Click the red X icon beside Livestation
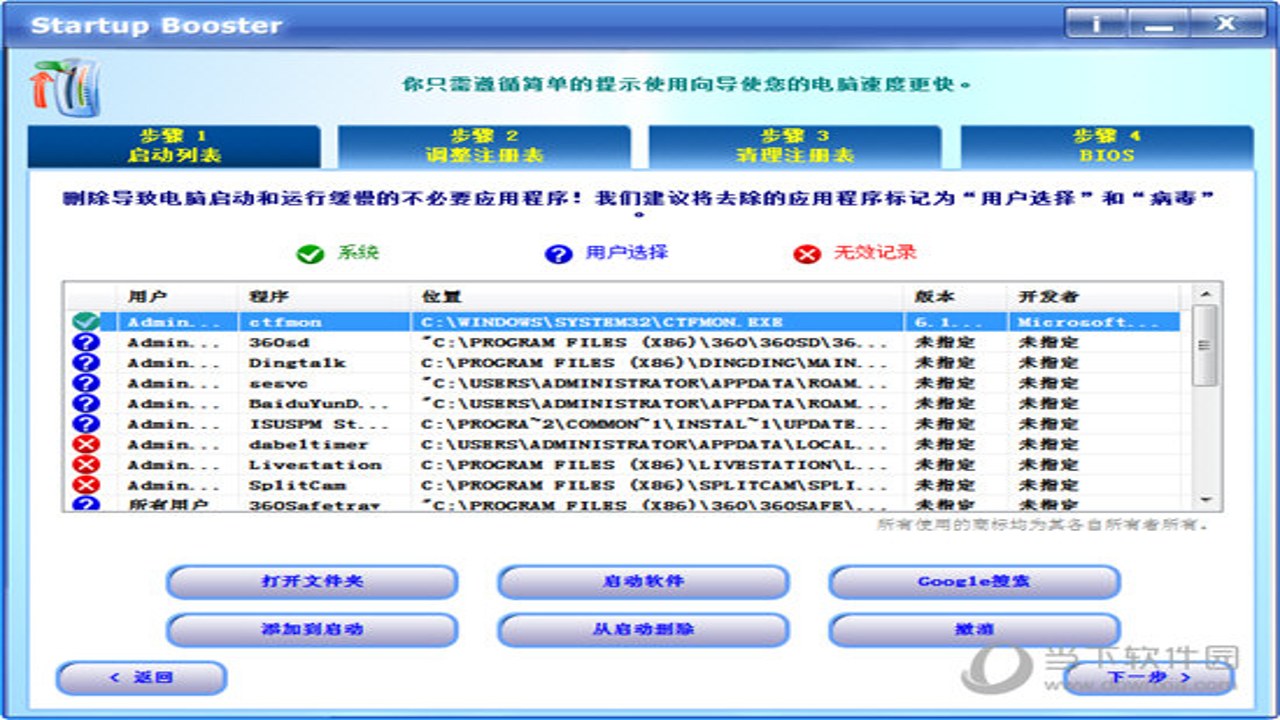The width and height of the screenshot is (1280, 720). [86, 465]
